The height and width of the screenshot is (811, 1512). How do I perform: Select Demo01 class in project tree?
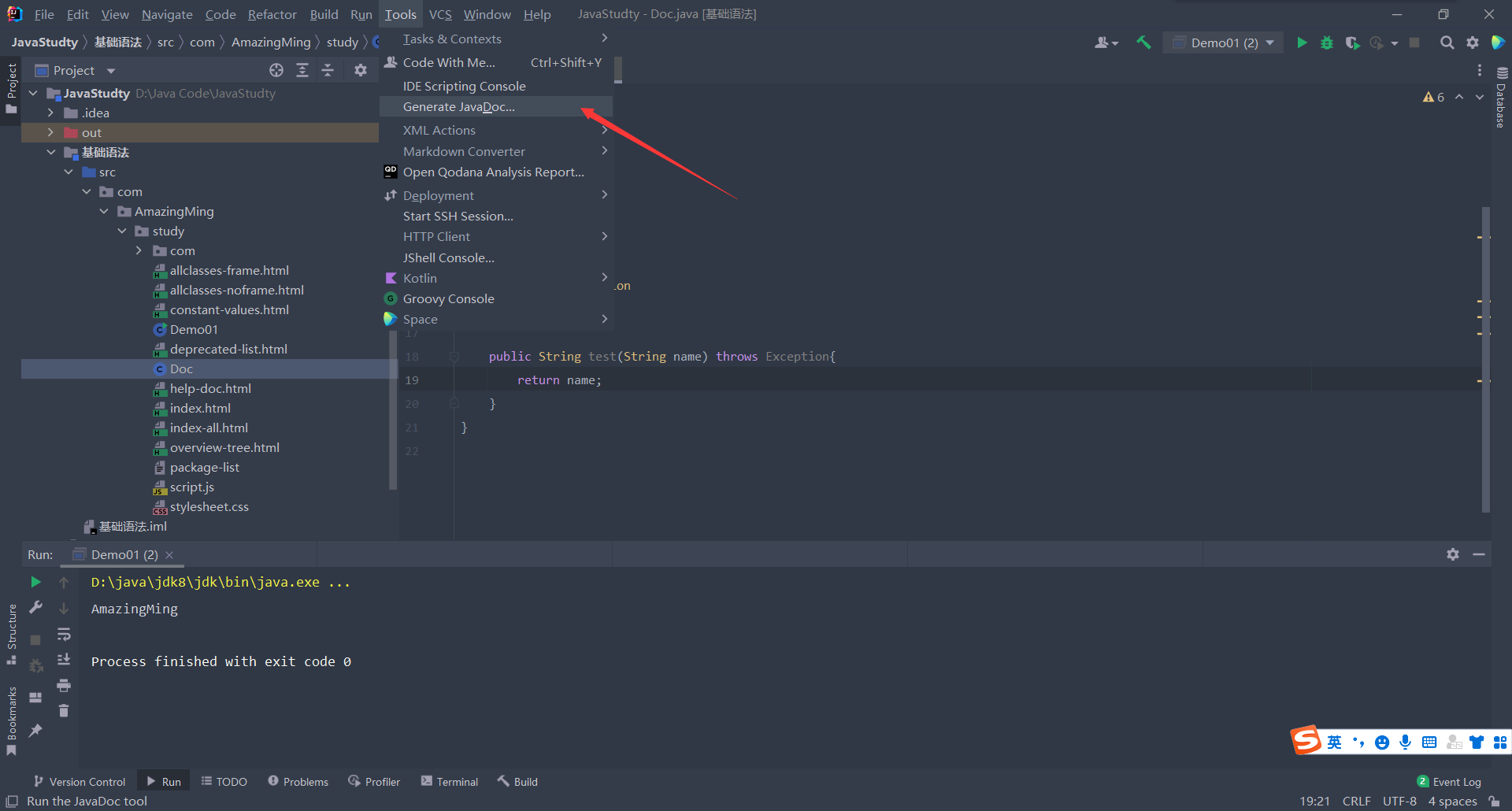tap(194, 329)
